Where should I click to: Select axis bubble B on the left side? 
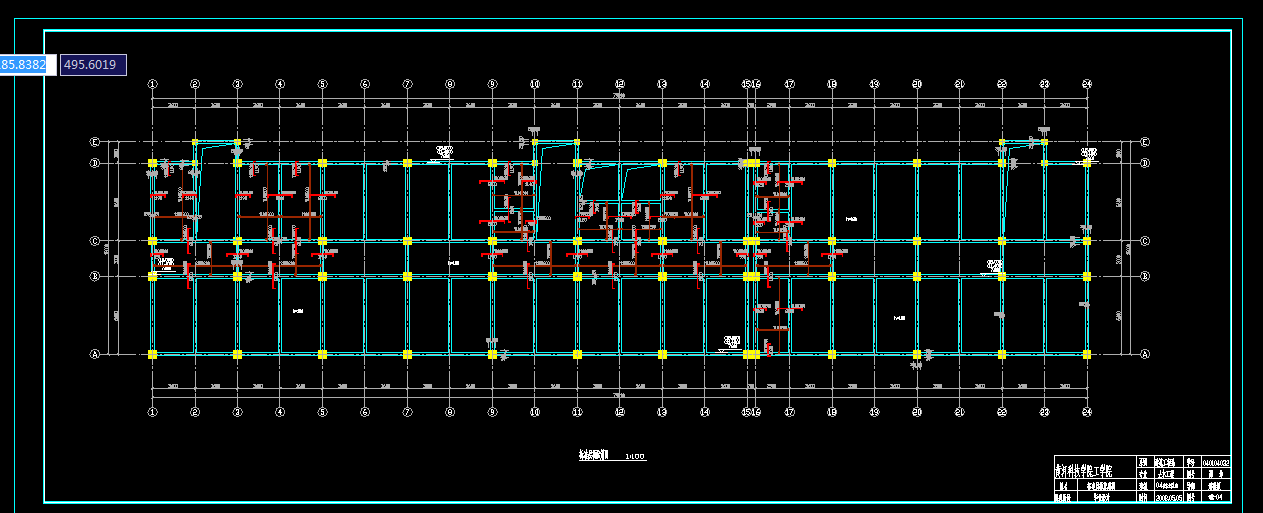[x=95, y=276]
